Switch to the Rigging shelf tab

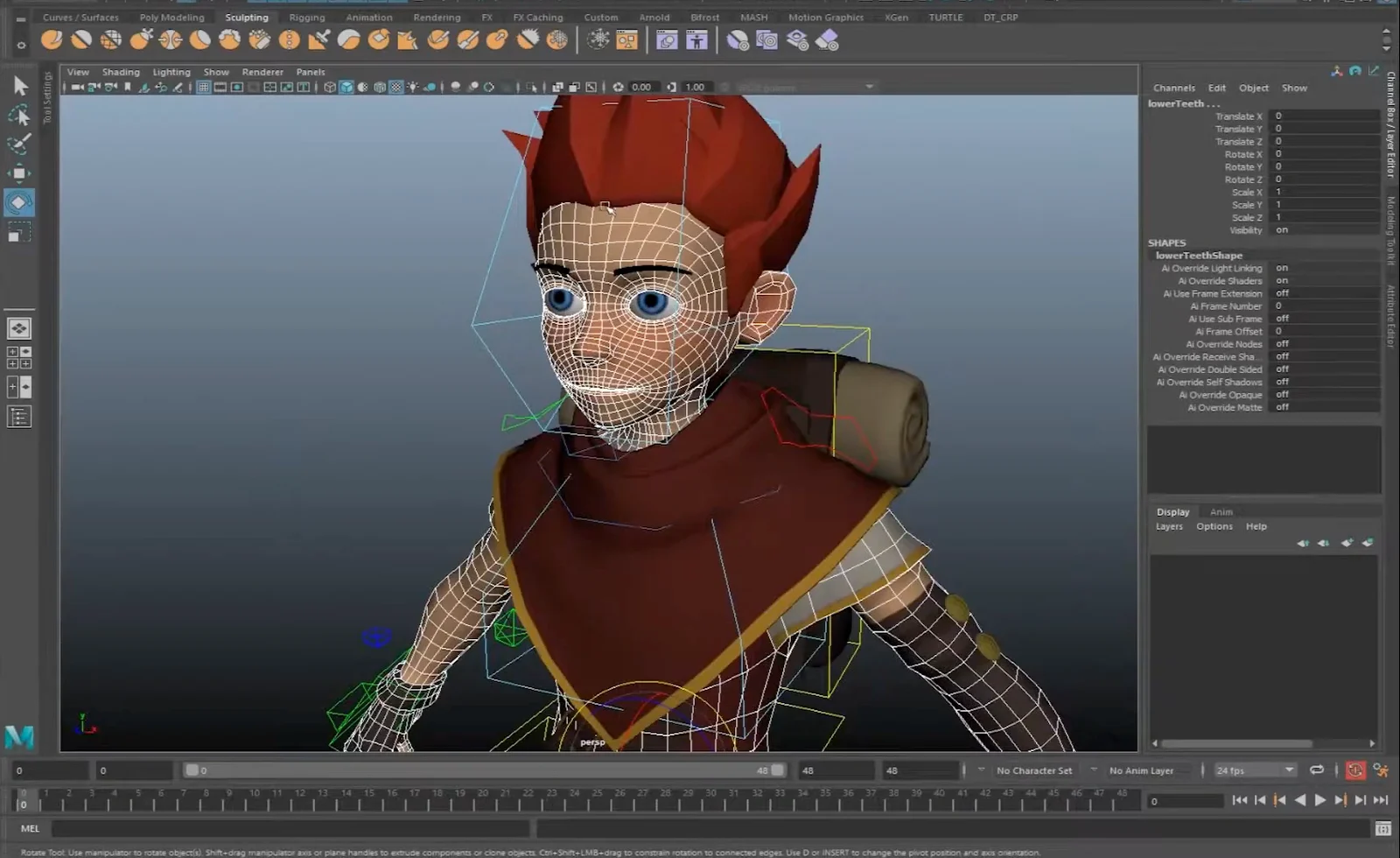pos(307,17)
